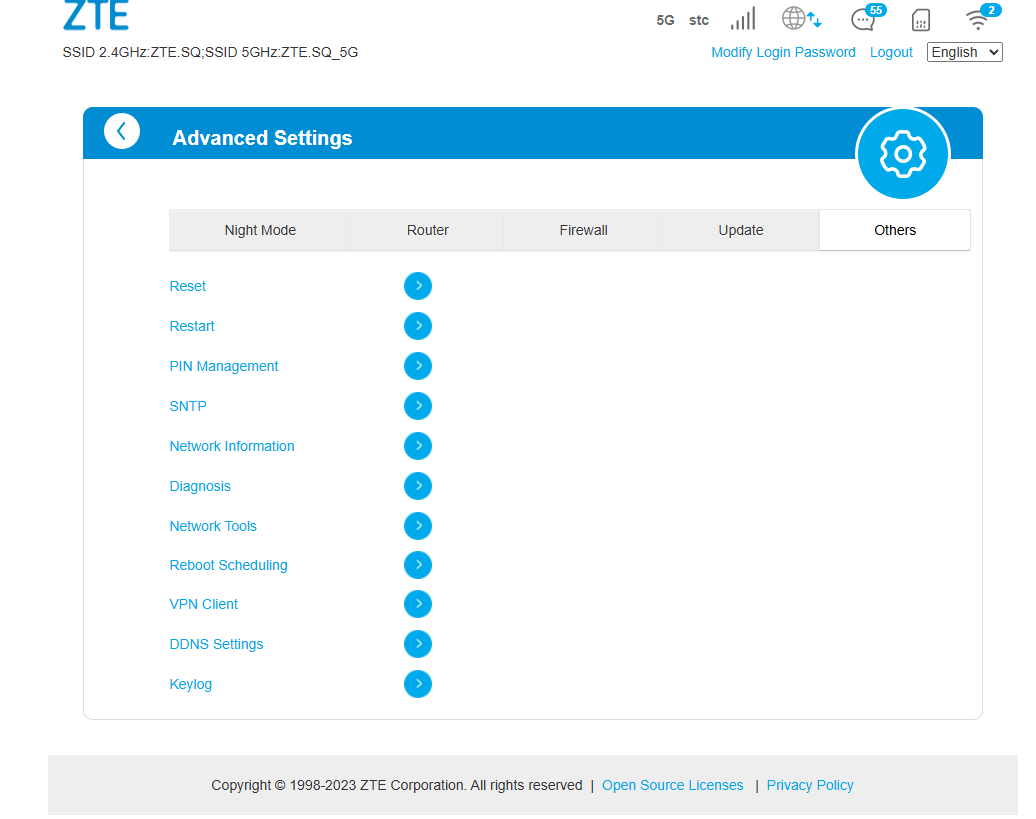Open the English language dropdown
The image size is (1036, 819).
click(x=964, y=52)
